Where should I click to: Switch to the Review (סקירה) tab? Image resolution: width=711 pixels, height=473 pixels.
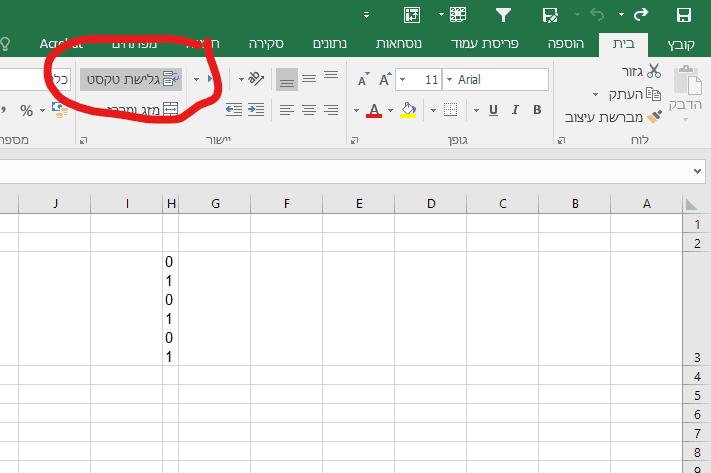(266, 44)
